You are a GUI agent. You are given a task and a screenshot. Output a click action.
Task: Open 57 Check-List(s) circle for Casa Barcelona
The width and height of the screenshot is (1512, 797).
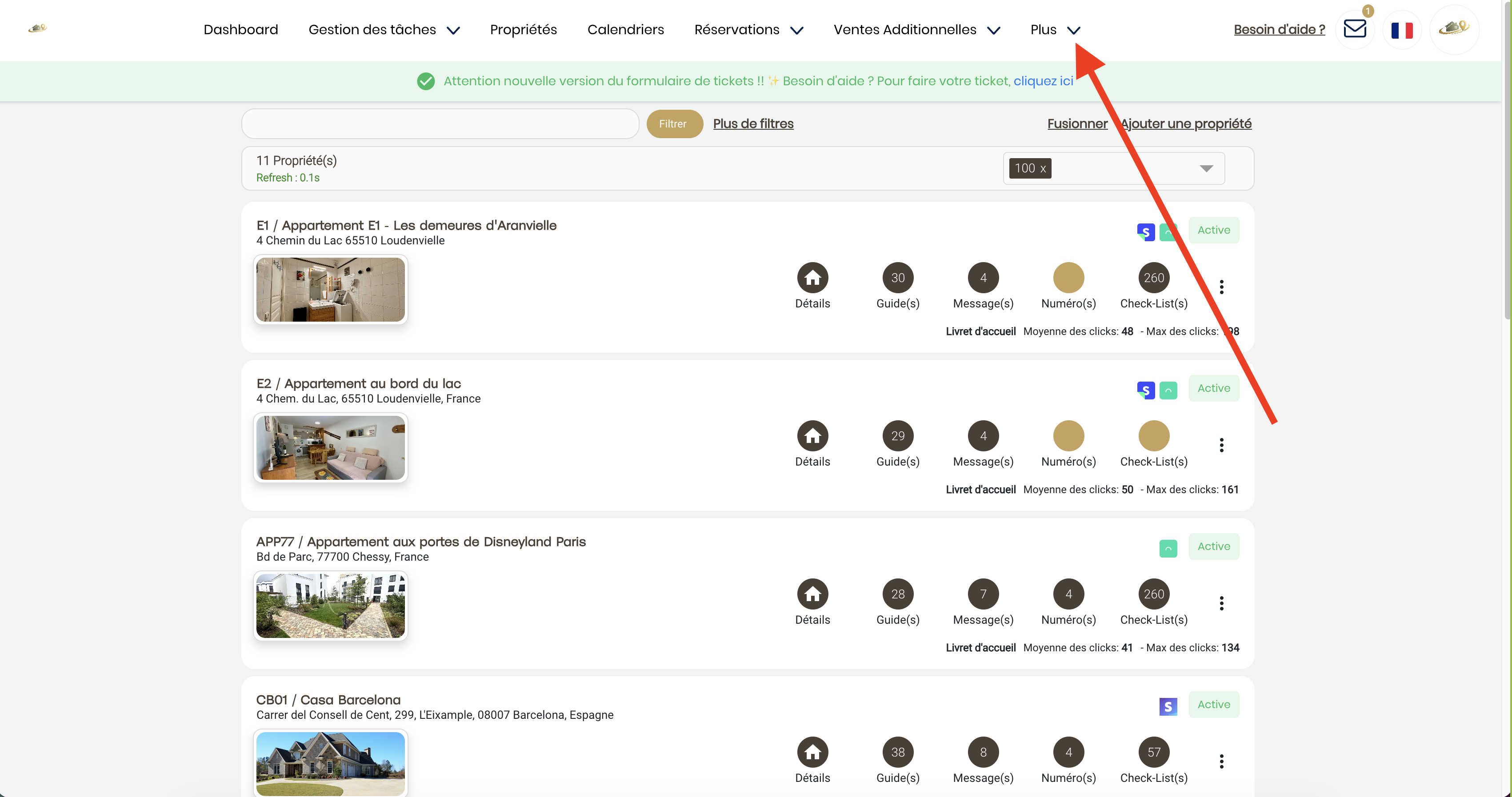pyautogui.click(x=1154, y=753)
